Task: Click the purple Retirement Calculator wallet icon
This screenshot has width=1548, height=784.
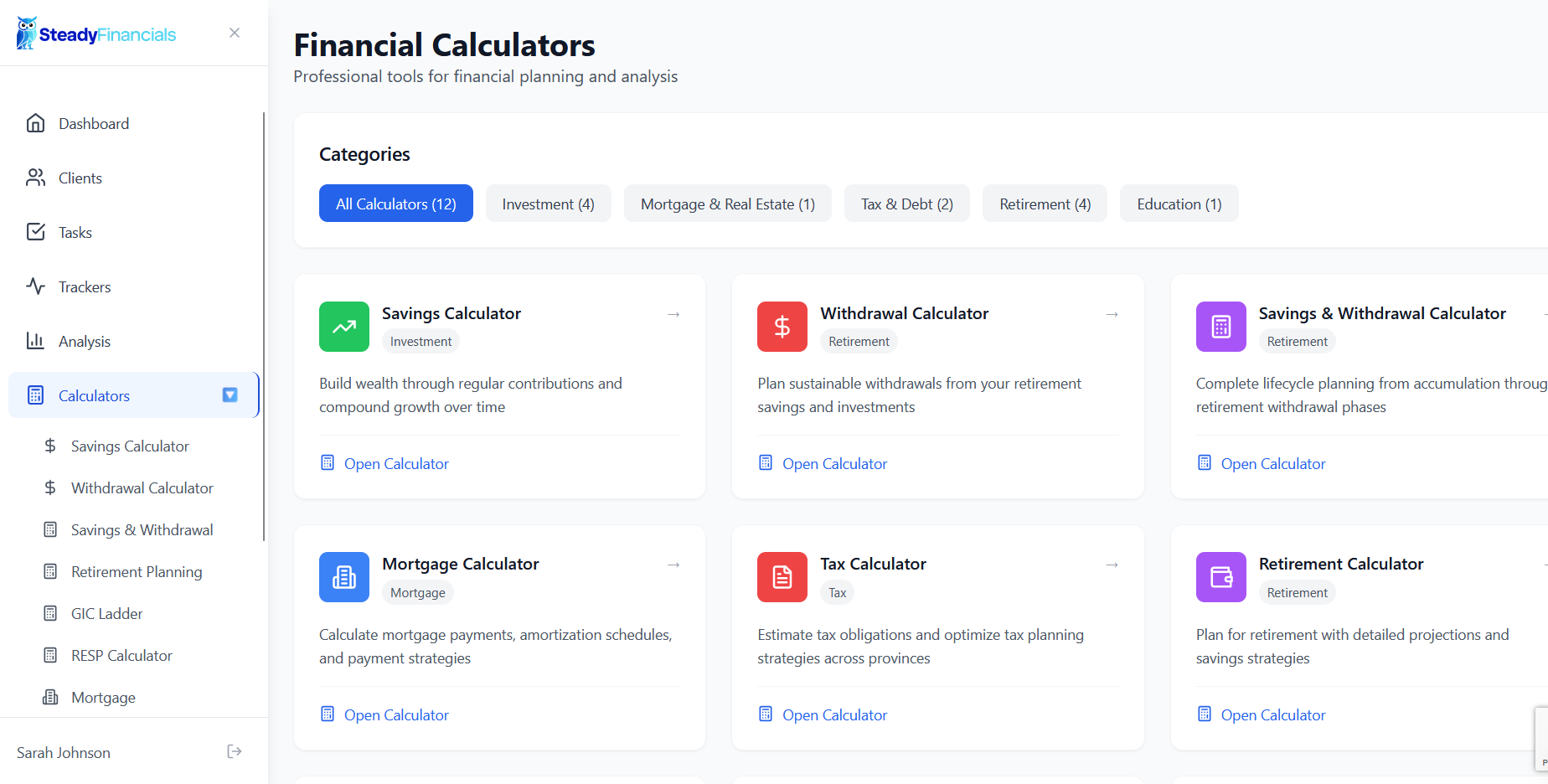Action: pos(1220,577)
